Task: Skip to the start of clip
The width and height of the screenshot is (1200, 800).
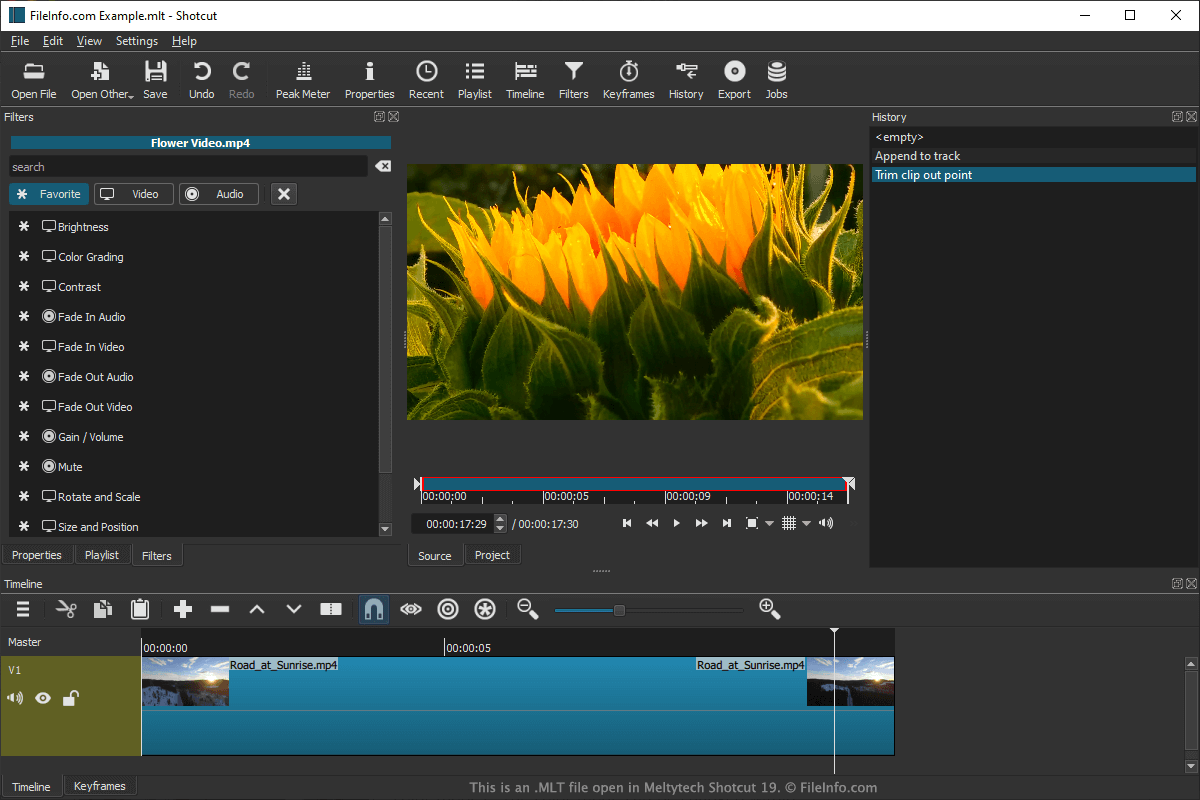Action: 627,523
